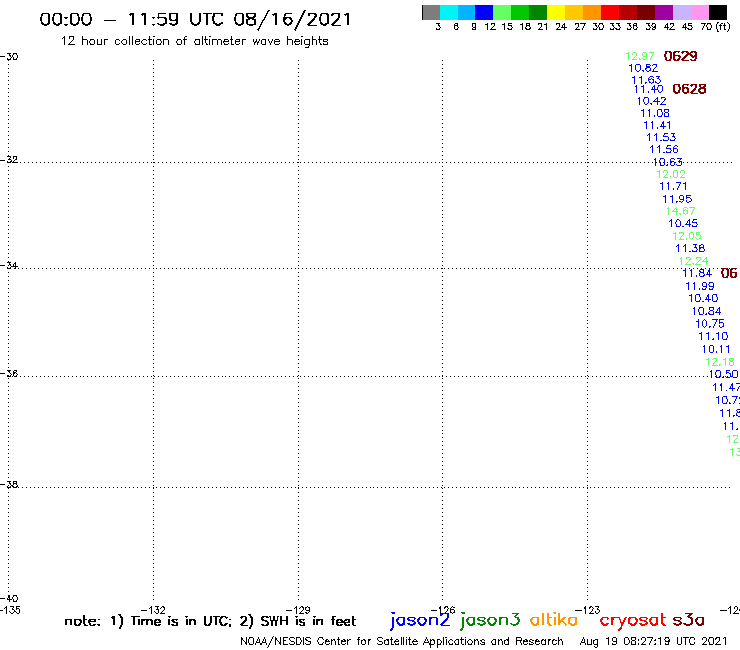Click the green wave height value '12.18'
This screenshot has height=650, width=740.
click(720, 362)
